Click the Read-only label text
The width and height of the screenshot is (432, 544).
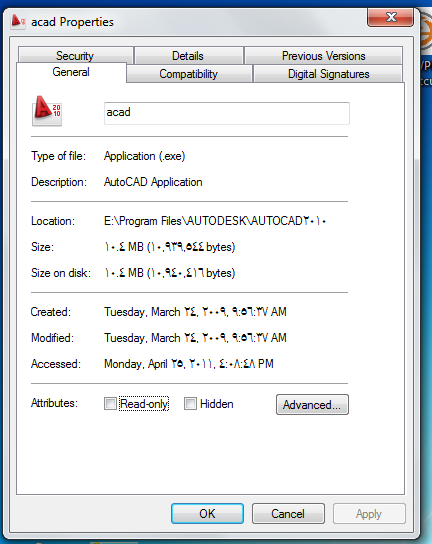pos(144,404)
